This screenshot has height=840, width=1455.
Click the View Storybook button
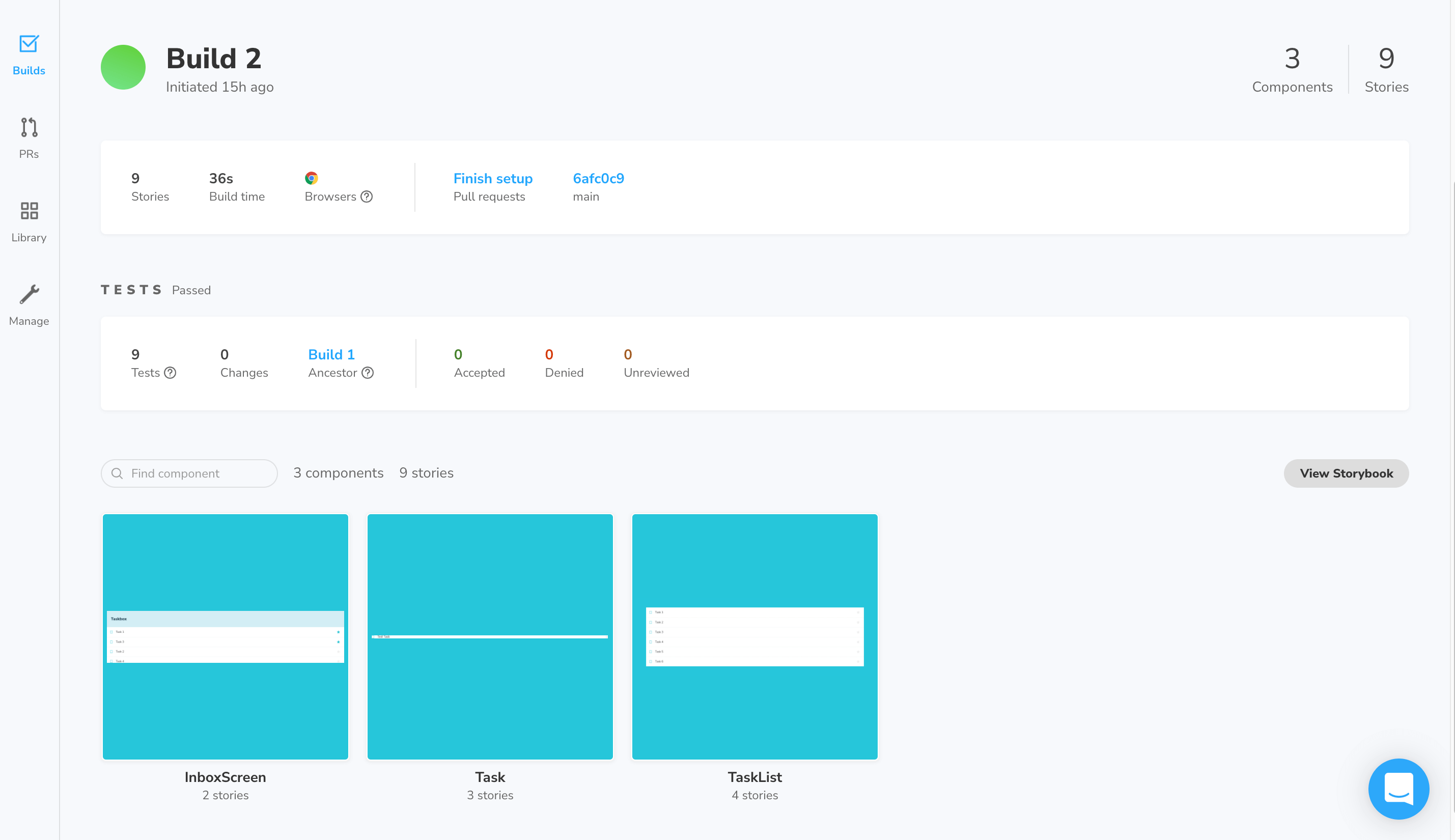coord(1346,473)
